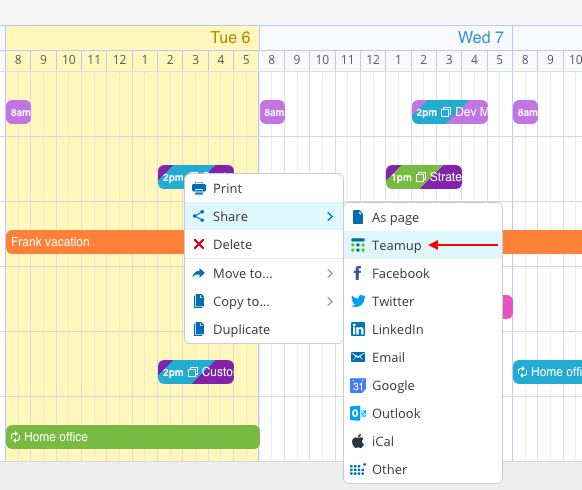The width and height of the screenshot is (582, 490).
Task: Expand the Copy to... submenu arrow
Action: click(330, 301)
